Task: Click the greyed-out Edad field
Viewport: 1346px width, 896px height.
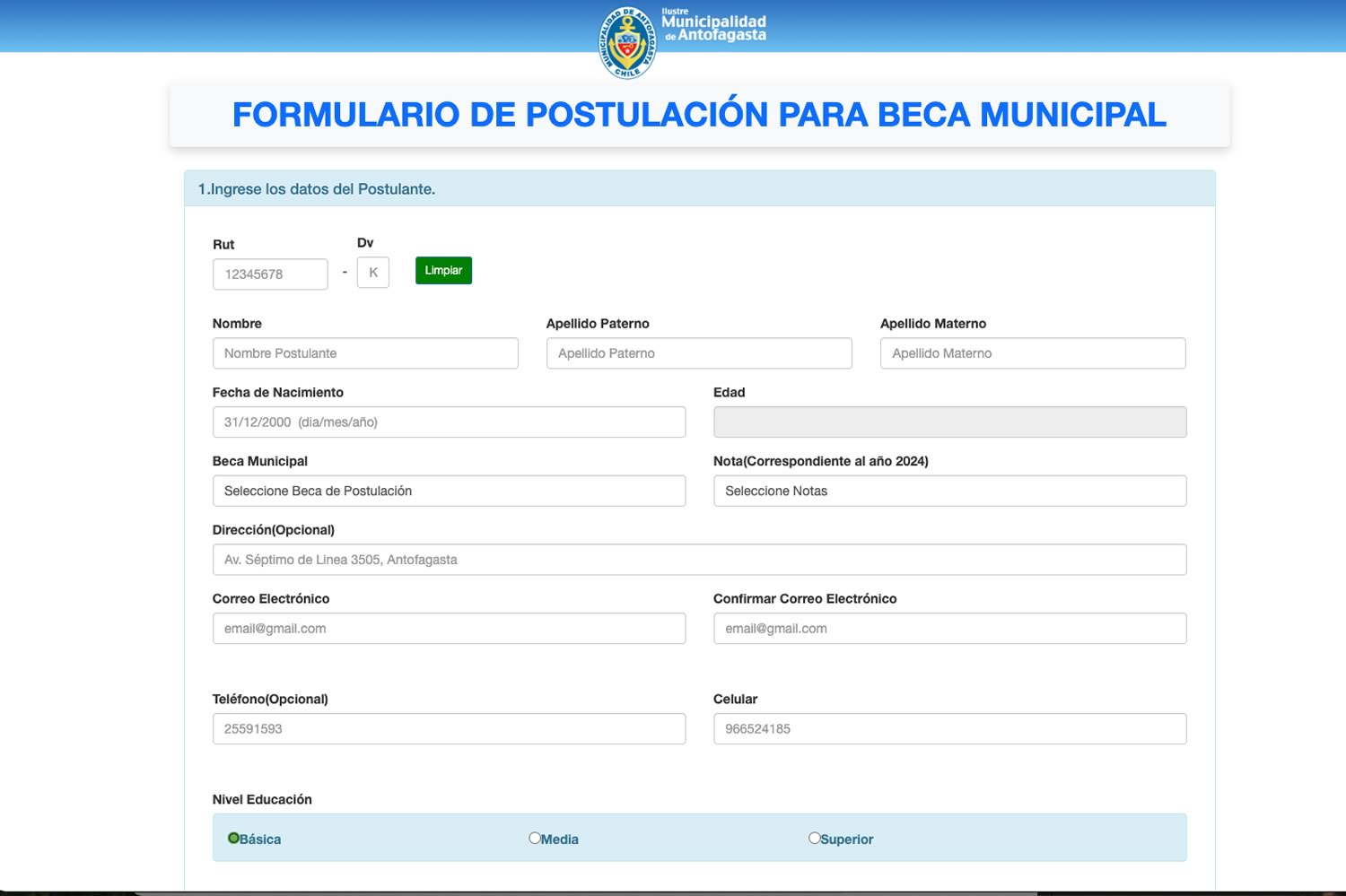Action: point(949,422)
